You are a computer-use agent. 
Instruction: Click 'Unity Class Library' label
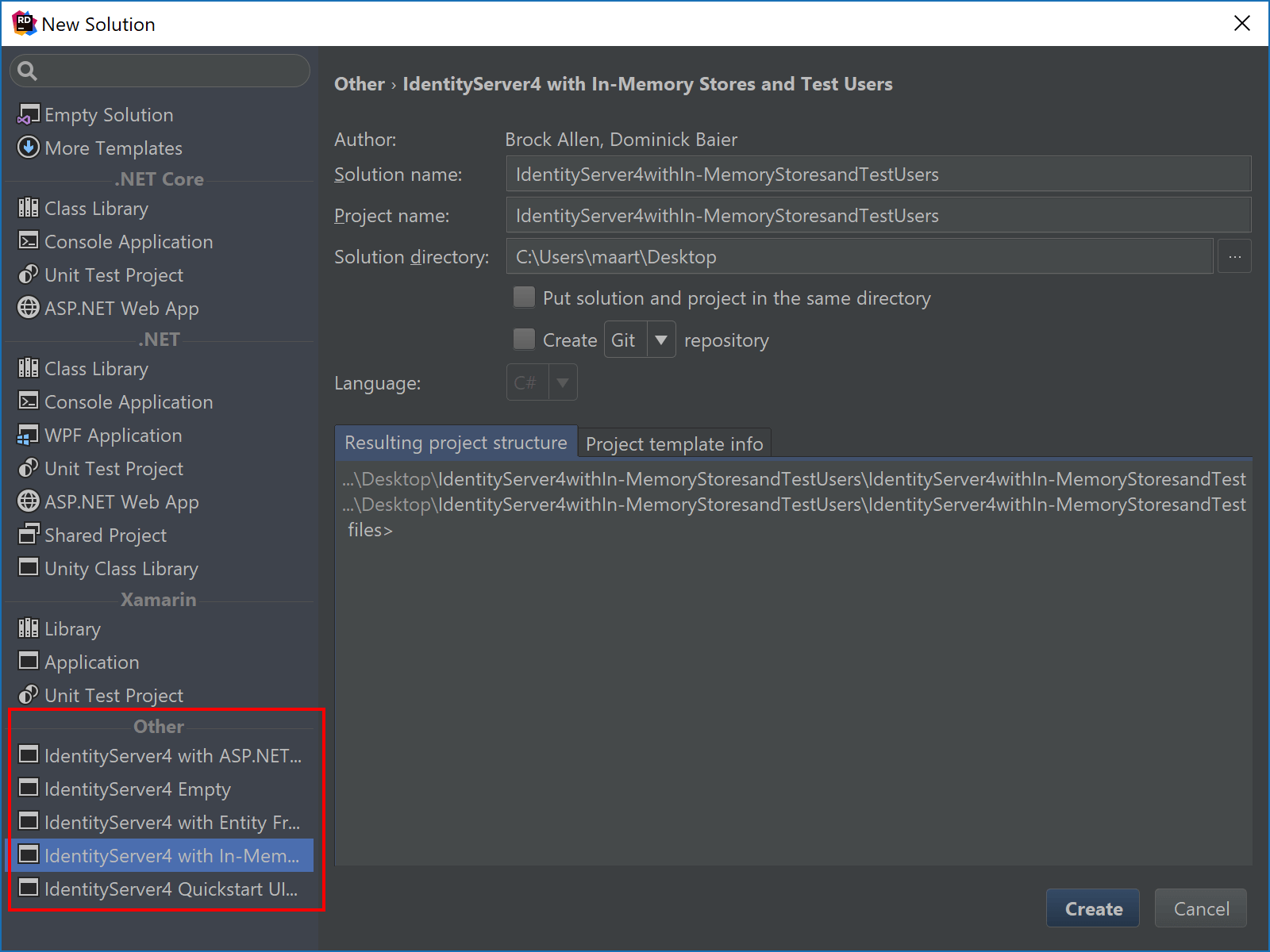(x=121, y=569)
